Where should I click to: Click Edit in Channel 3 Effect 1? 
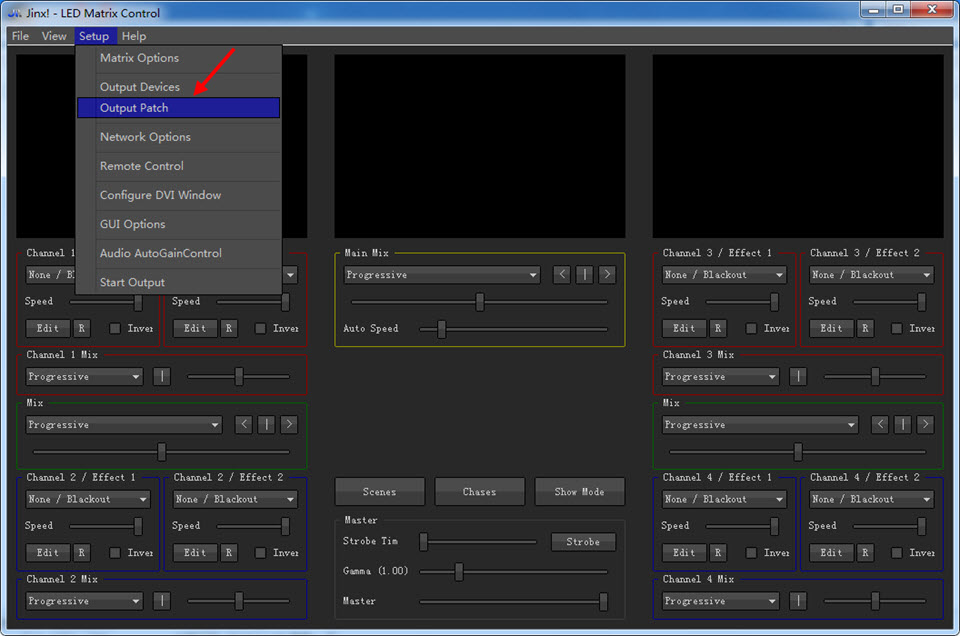coord(684,328)
